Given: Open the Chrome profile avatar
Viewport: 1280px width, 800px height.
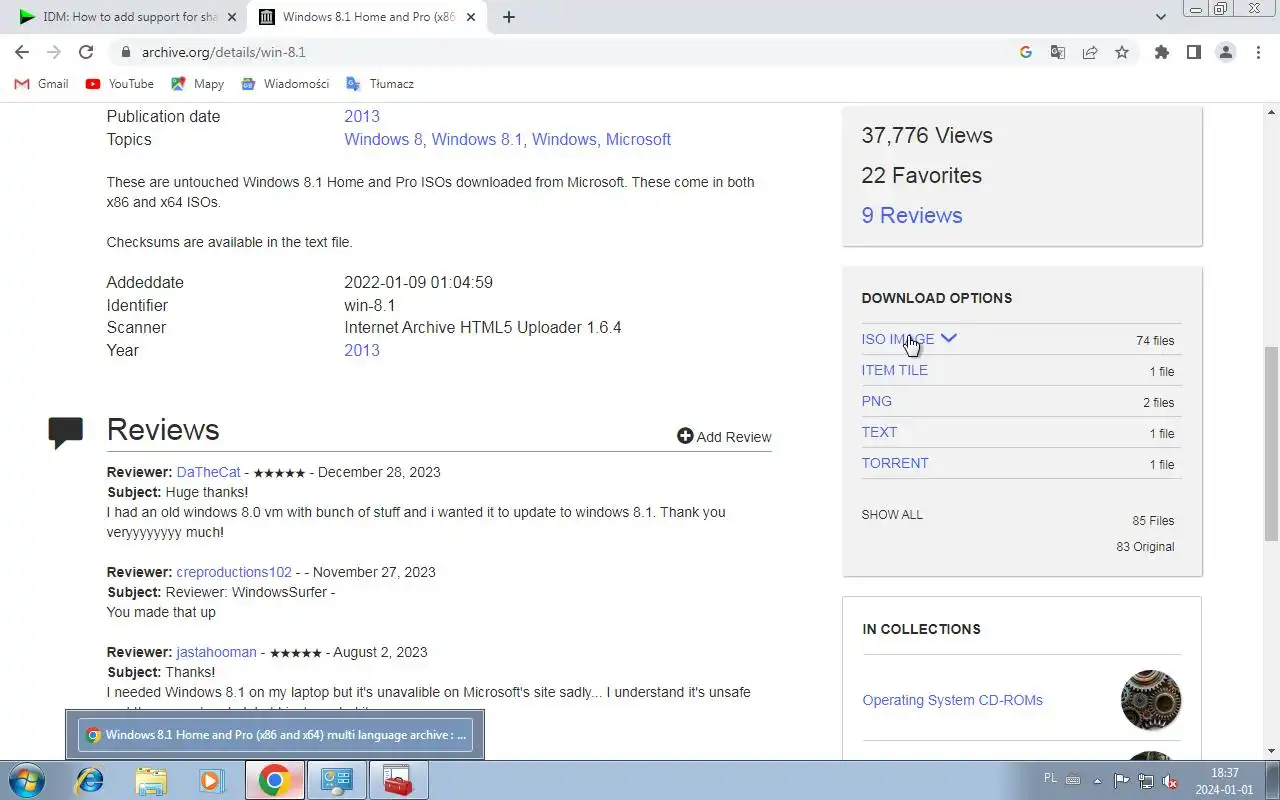Looking at the screenshot, I should point(1226,52).
